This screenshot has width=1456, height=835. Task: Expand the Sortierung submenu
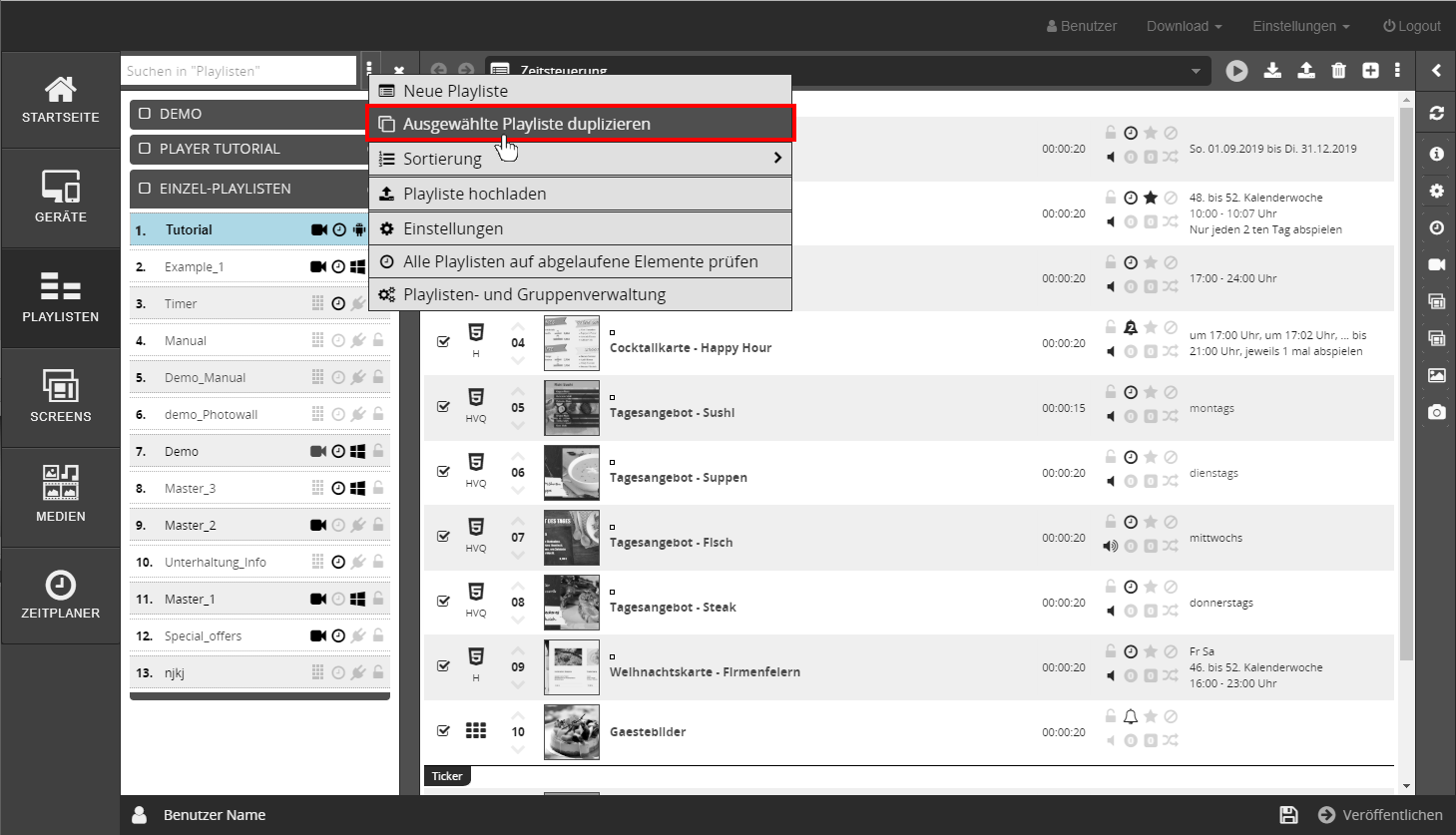[581, 159]
